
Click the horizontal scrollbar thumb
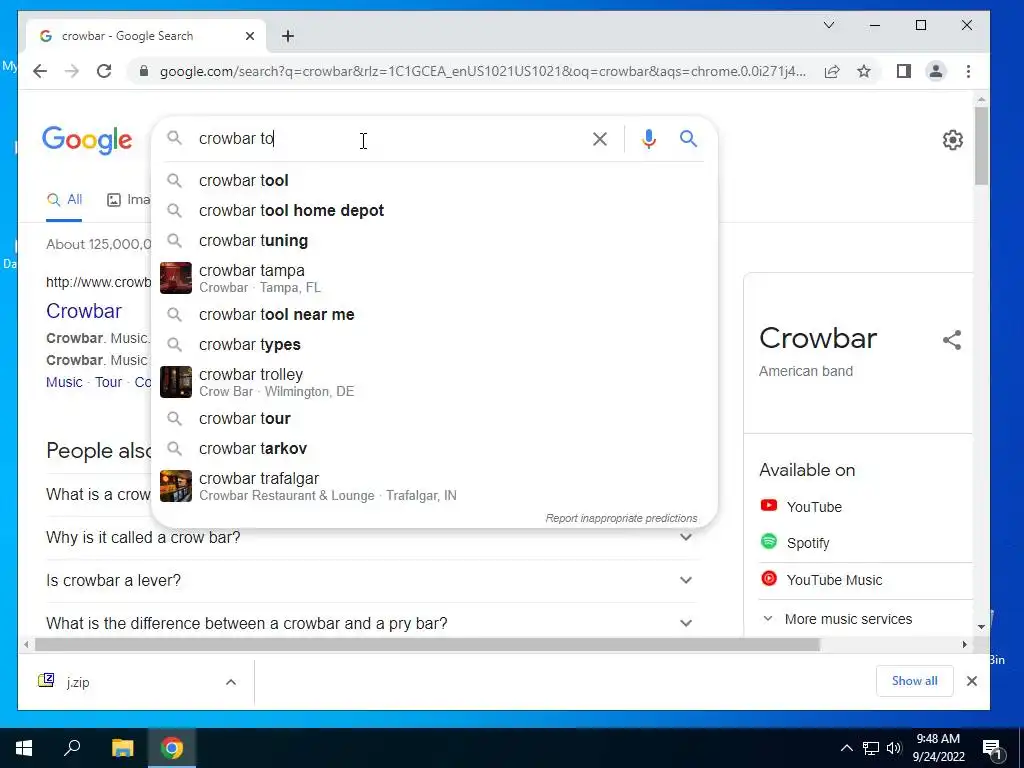coord(427,645)
